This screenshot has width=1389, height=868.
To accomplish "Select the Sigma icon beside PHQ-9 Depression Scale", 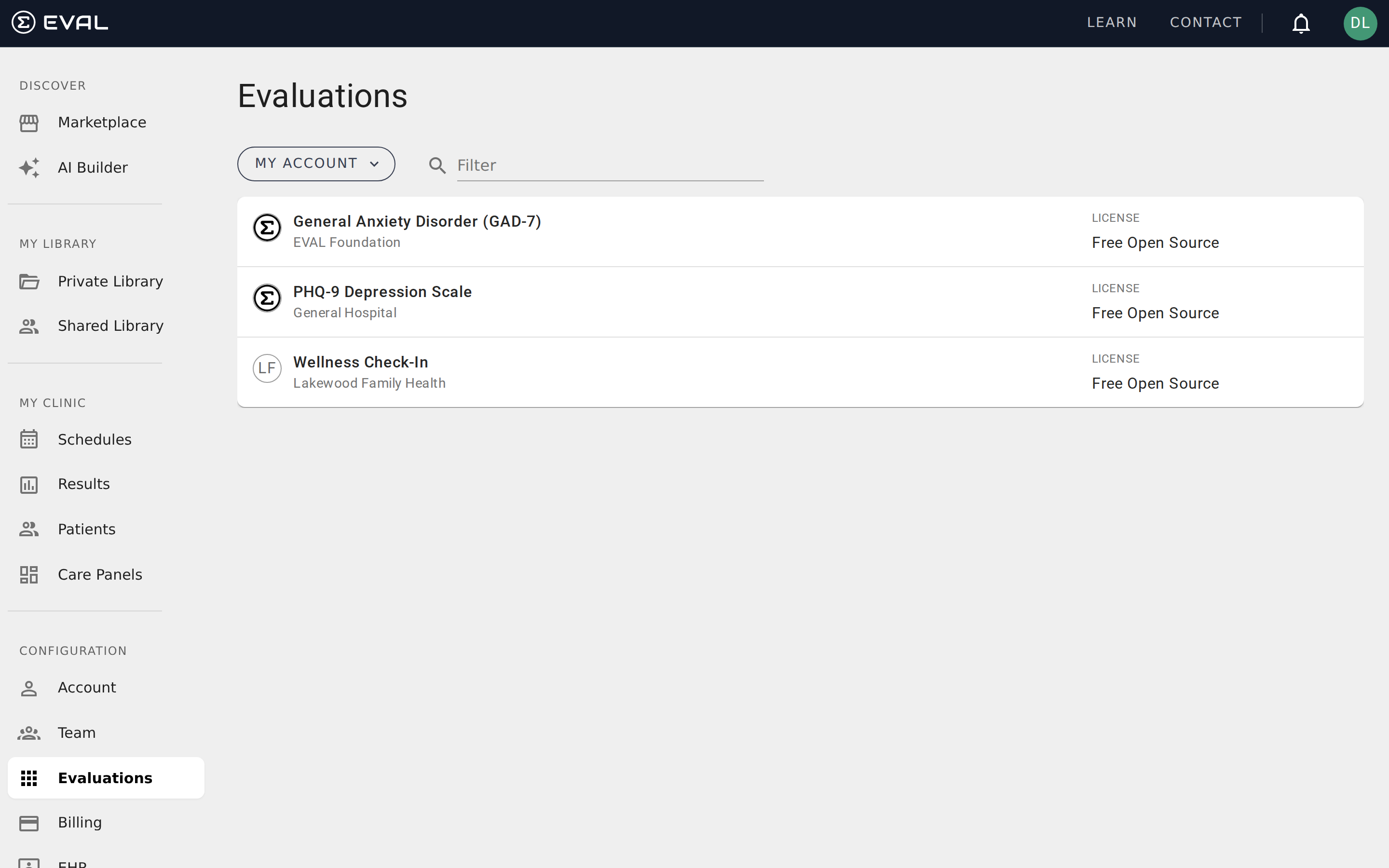I will (267, 298).
